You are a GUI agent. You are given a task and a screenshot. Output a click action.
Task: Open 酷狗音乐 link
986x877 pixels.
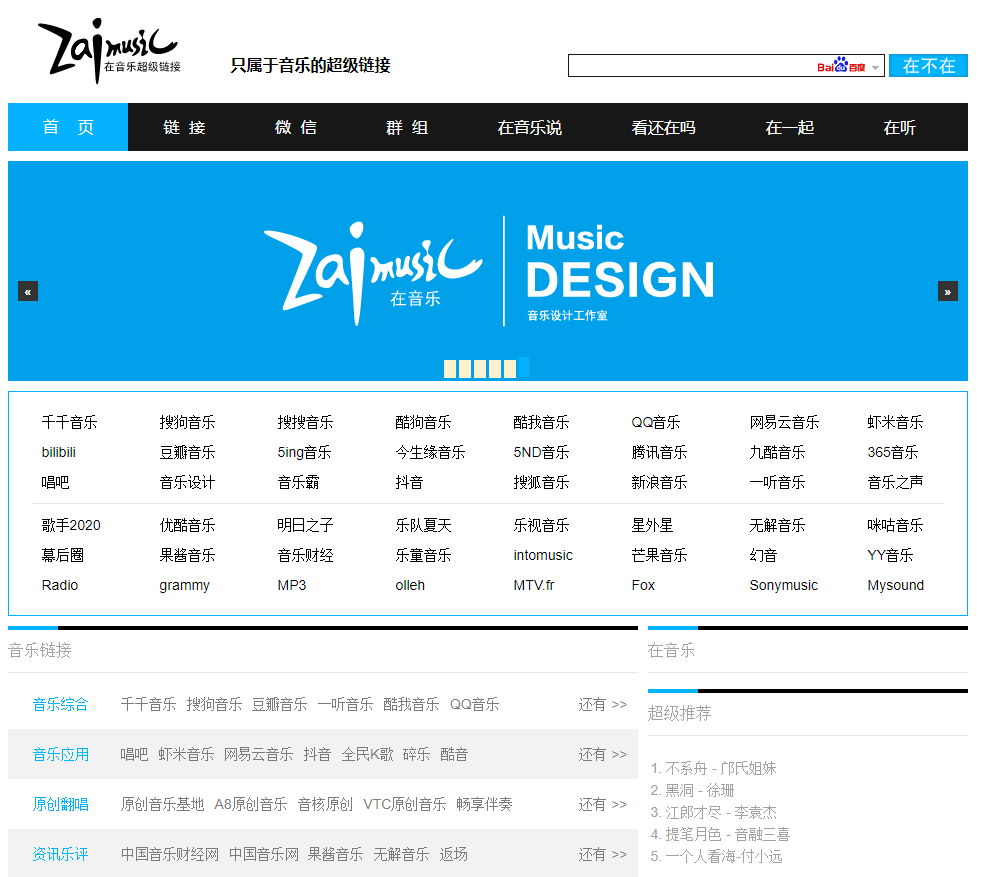pyautogui.click(x=423, y=422)
